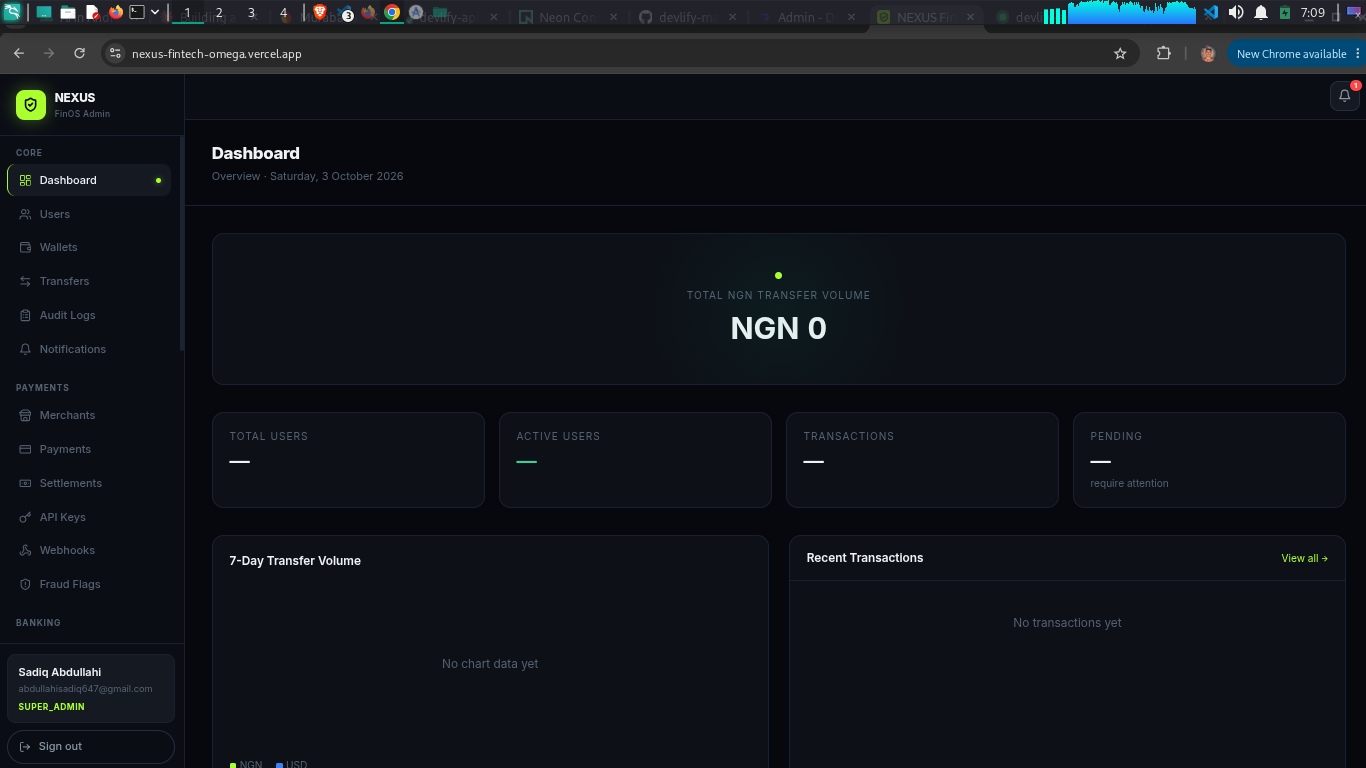Go to the Transfers arrows icon
Image resolution: width=1366 pixels, height=768 pixels.
[x=26, y=281]
